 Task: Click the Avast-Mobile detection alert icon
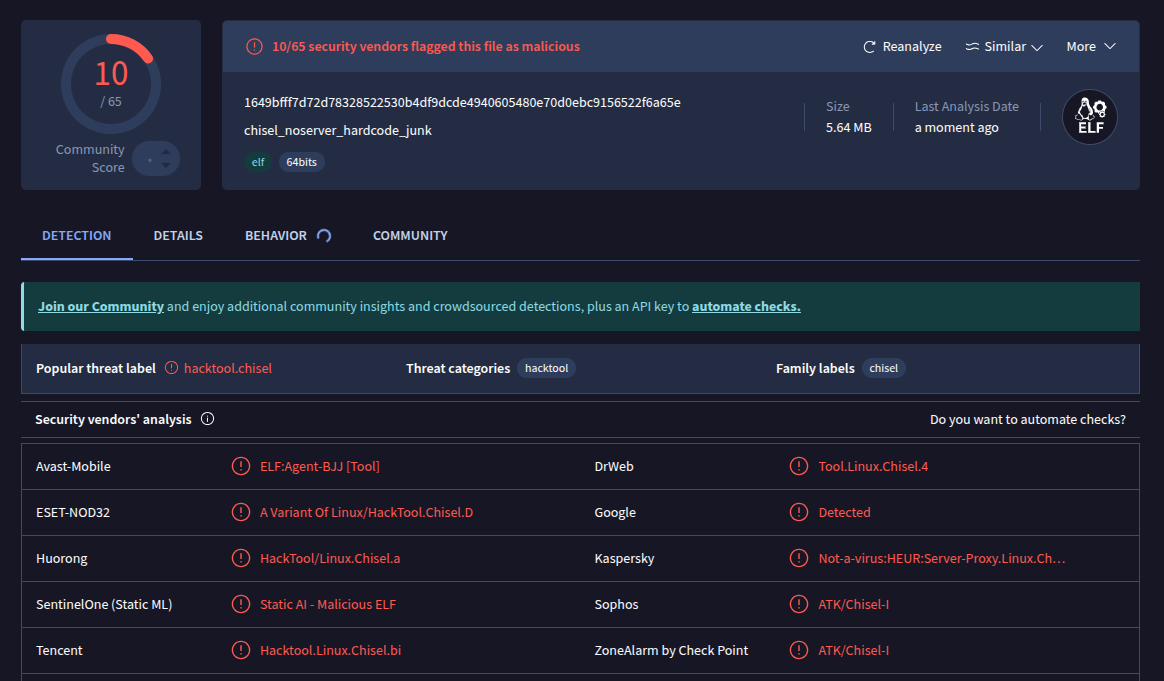tap(241, 466)
